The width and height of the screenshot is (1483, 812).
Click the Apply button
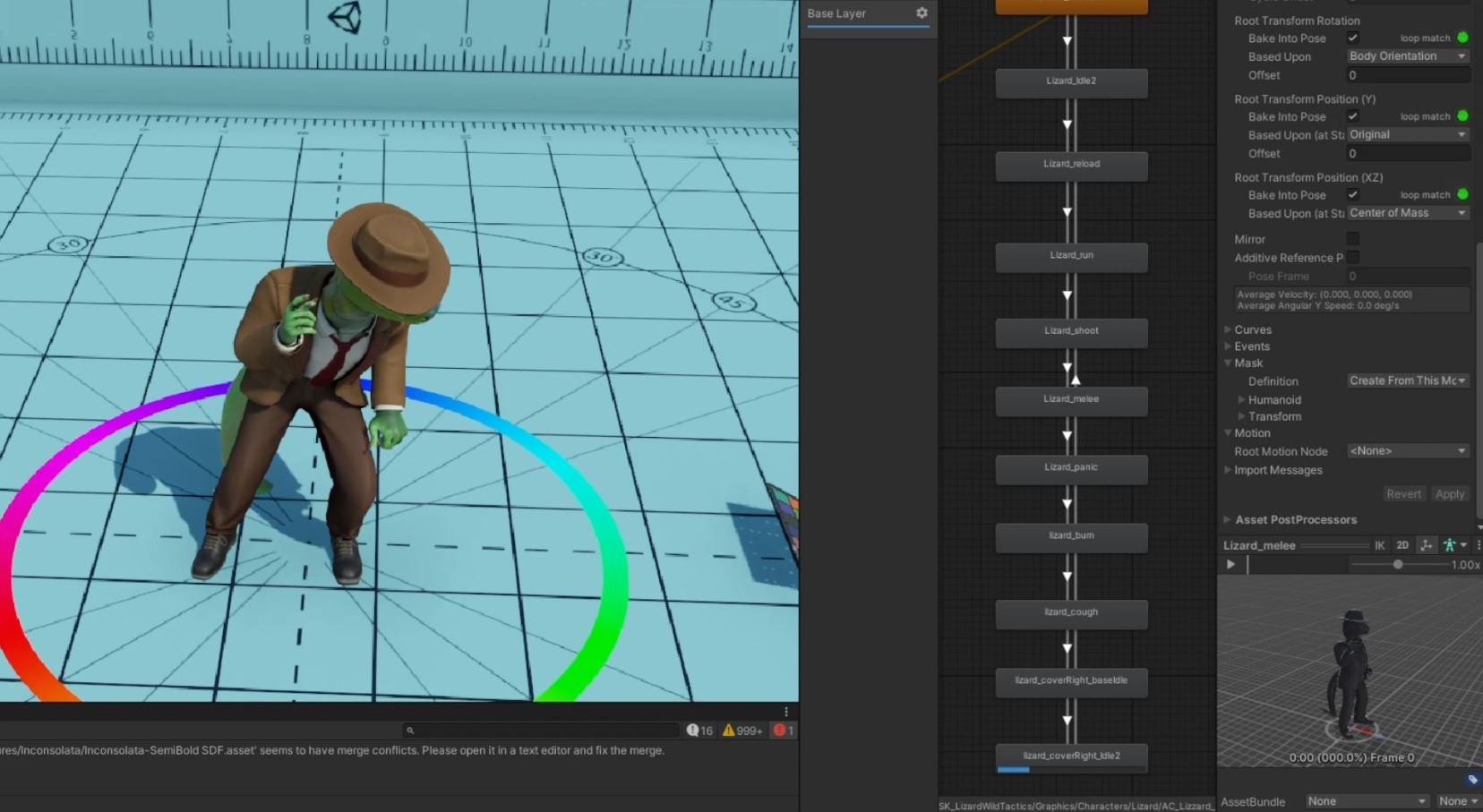tap(1449, 494)
